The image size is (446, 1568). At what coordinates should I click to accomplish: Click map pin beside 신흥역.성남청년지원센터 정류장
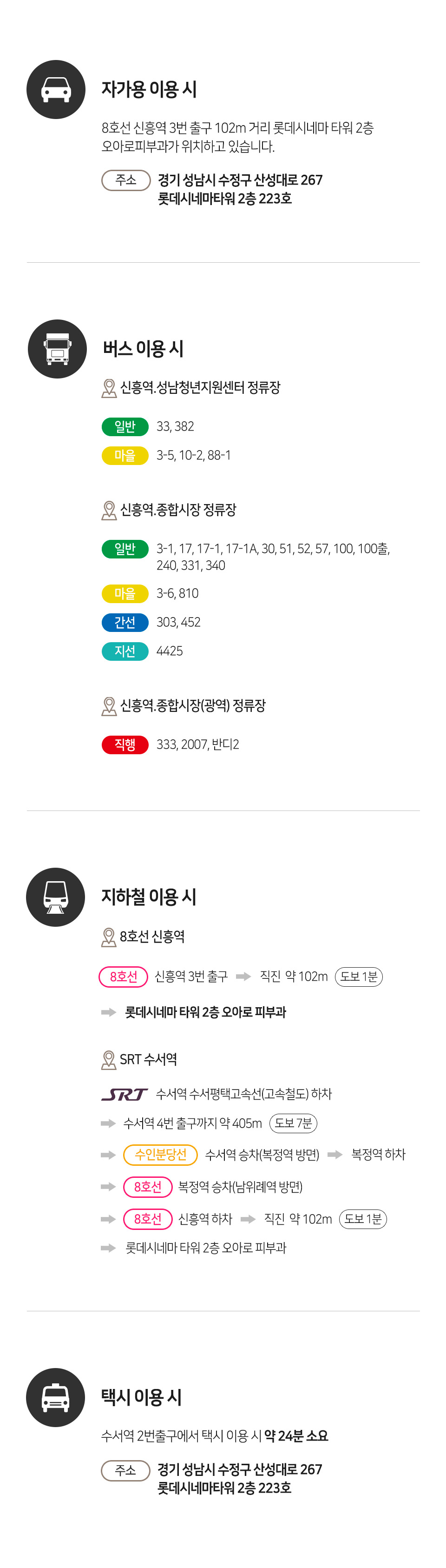click(x=109, y=388)
